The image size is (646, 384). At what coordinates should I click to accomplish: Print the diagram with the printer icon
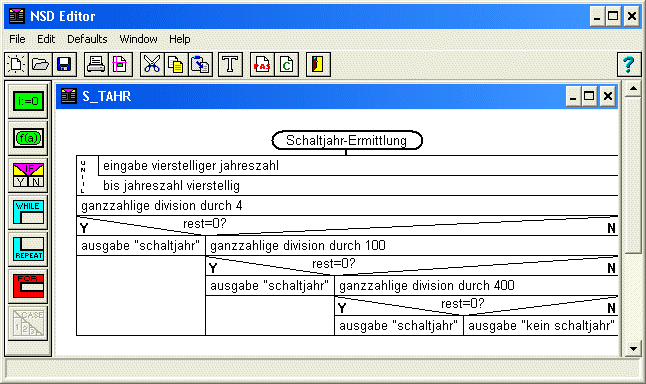[x=96, y=65]
